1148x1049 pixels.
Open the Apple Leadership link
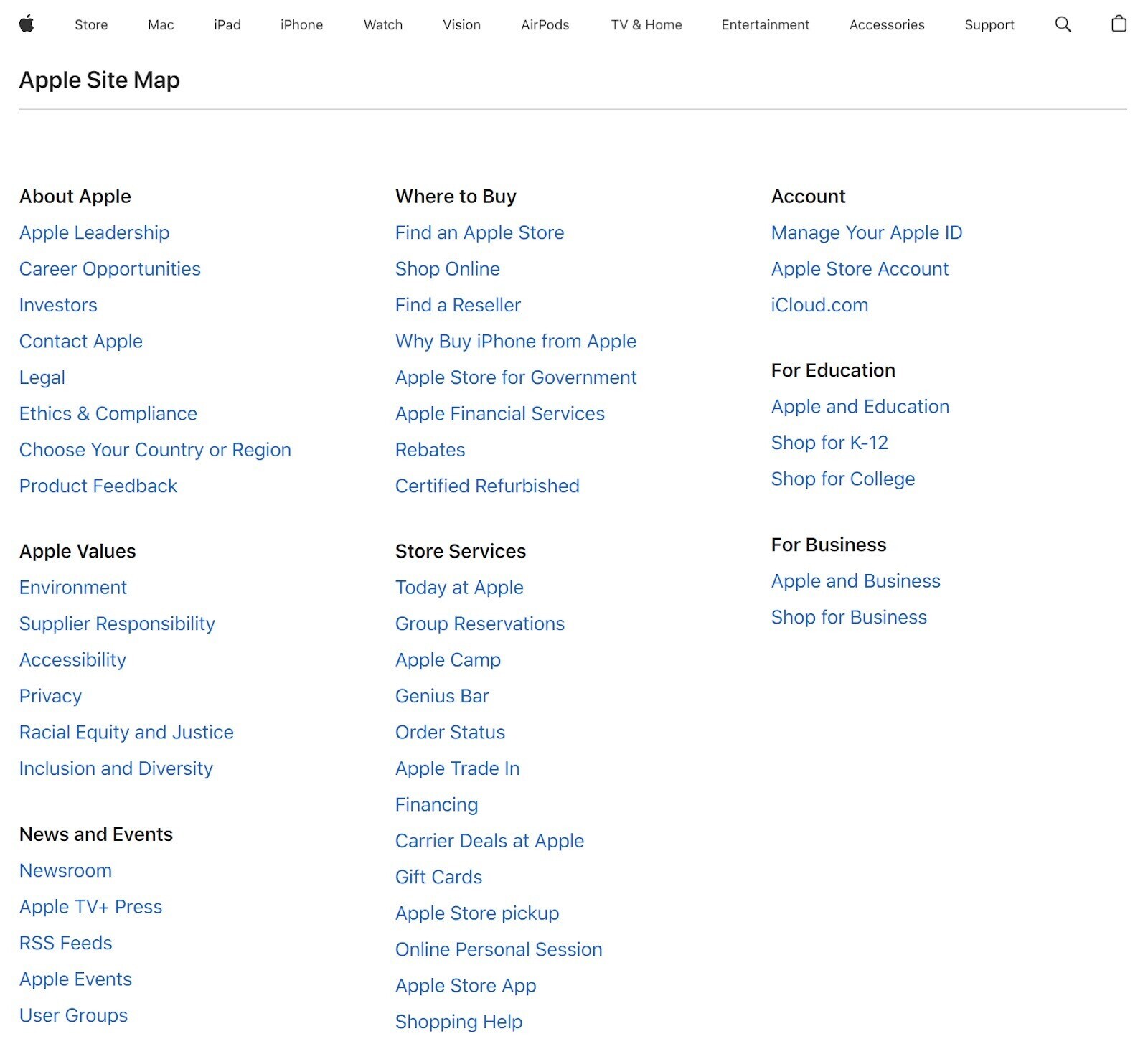pyautogui.click(x=94, y=232)
